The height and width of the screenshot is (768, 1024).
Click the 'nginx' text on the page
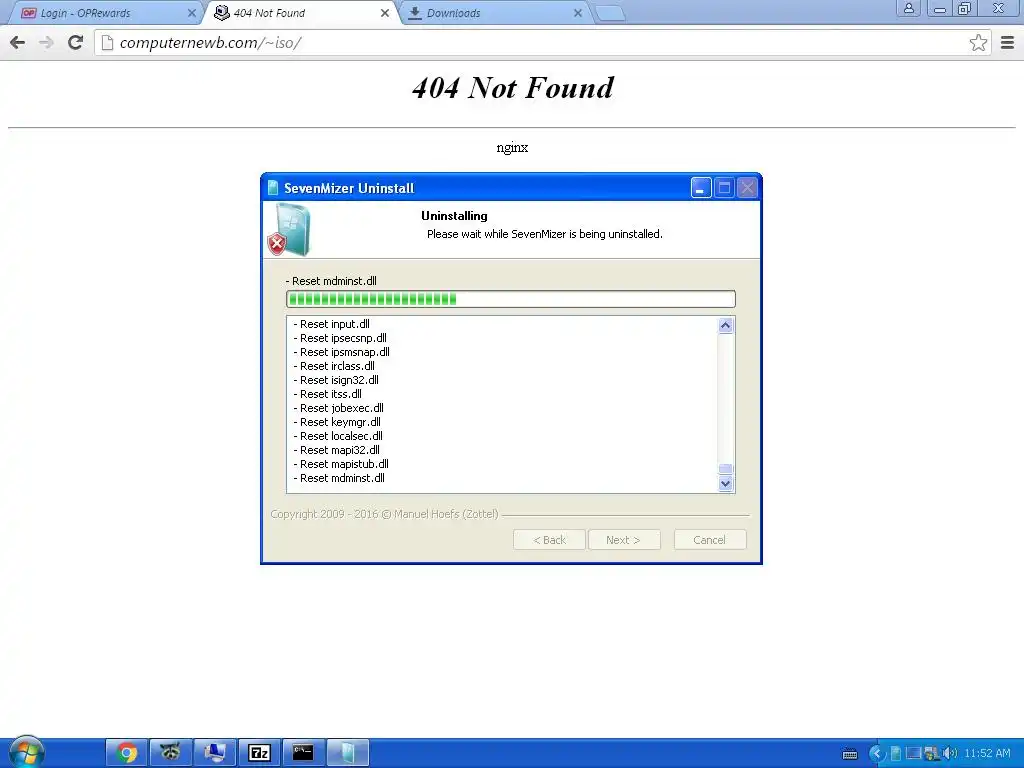coord(512,148)
